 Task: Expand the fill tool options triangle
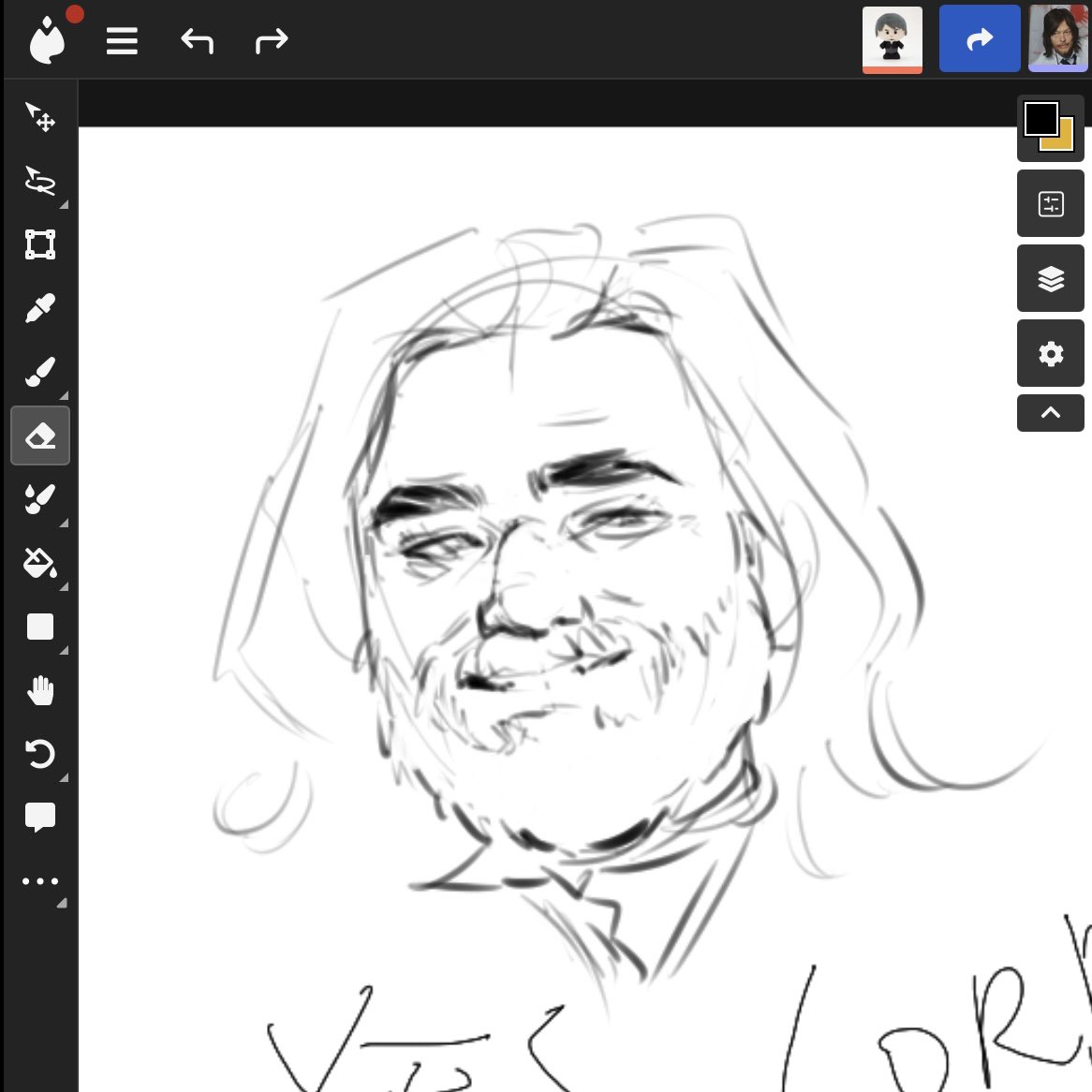pyautogui.click(x=63, y=587)
